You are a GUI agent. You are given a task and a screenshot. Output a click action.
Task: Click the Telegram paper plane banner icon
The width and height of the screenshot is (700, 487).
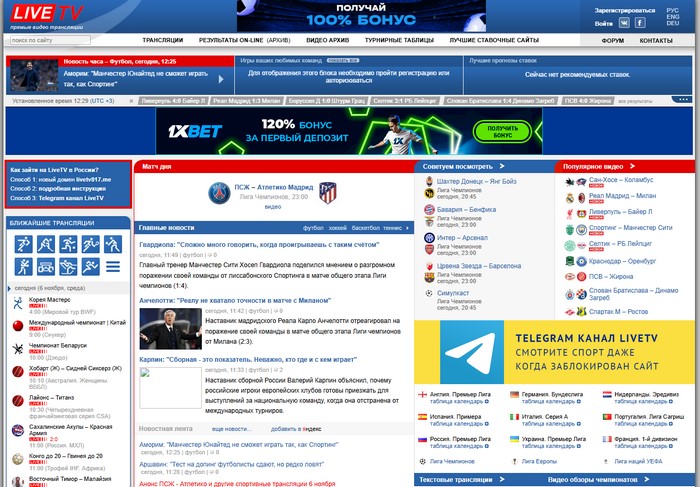(471, 352)
